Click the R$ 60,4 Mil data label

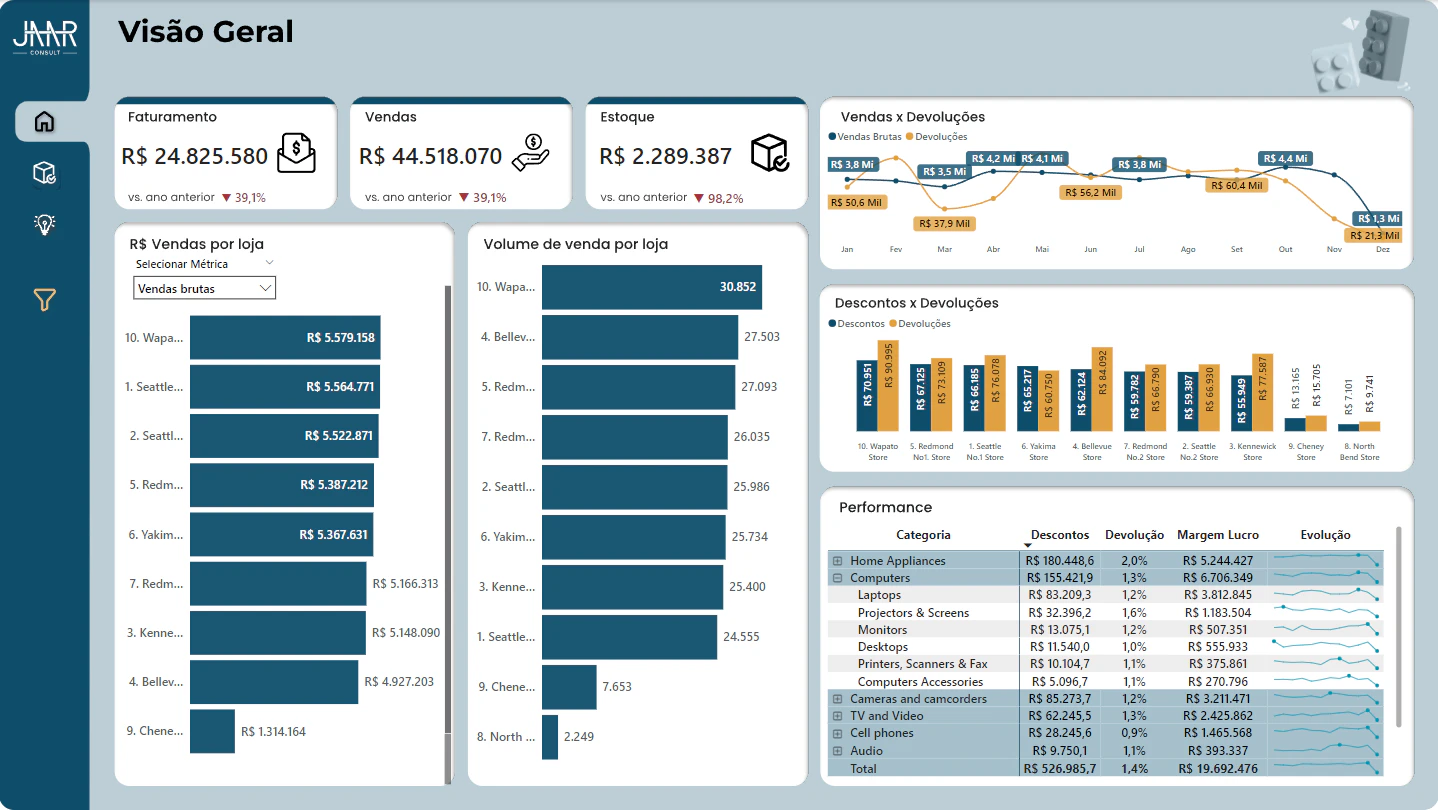[x=1236, y=185]
